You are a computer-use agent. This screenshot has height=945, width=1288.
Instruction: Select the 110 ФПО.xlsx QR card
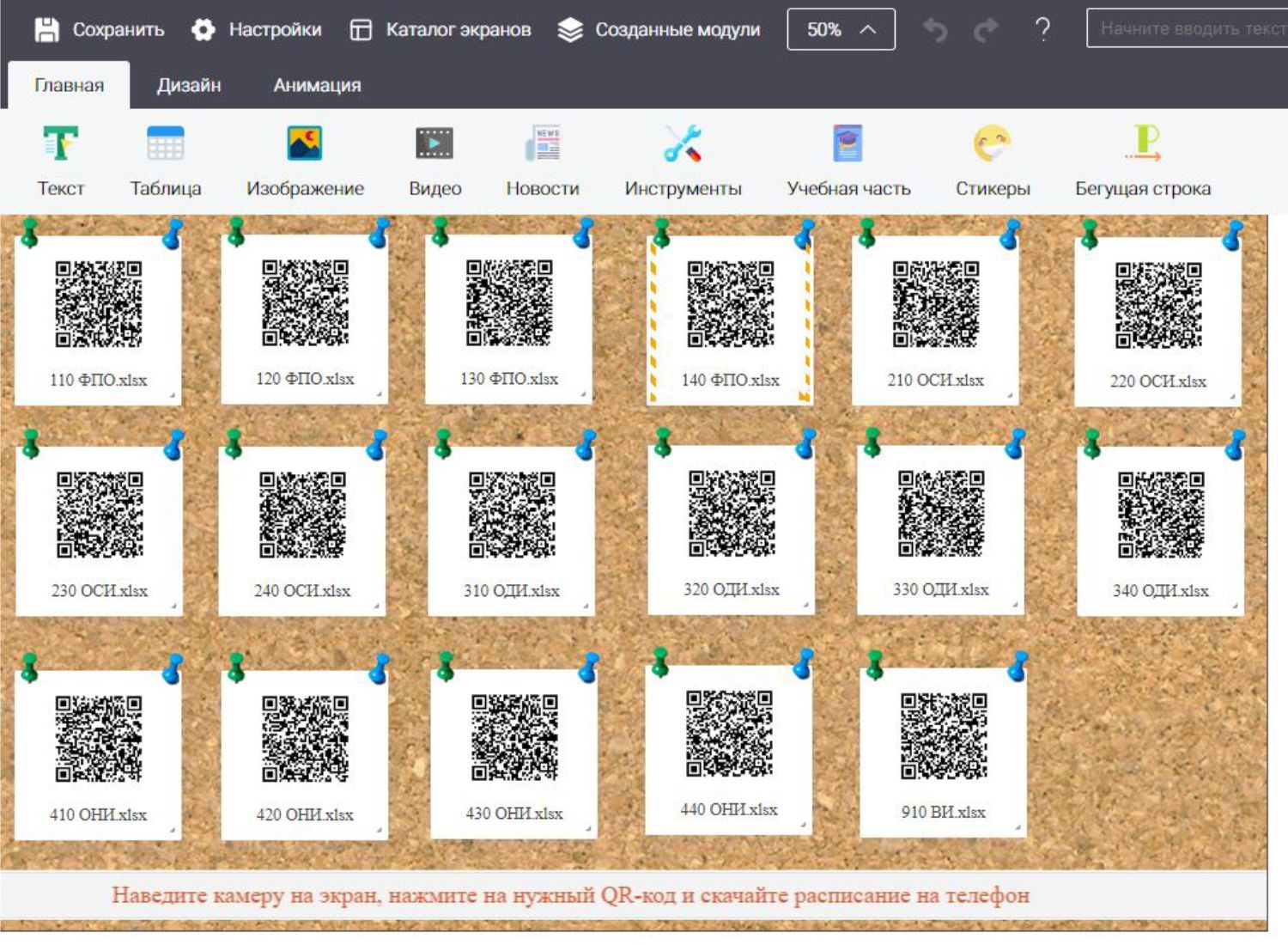98,320
